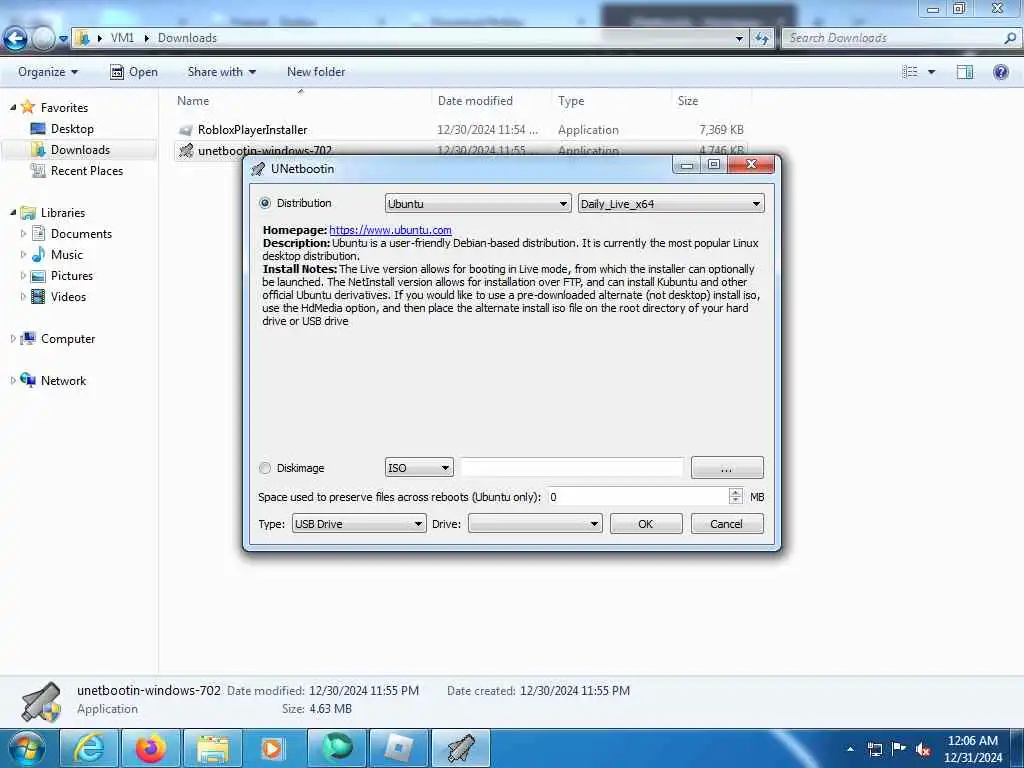
Task: Click VM1 in the address breadcrumb
Action: pos(122,38)
